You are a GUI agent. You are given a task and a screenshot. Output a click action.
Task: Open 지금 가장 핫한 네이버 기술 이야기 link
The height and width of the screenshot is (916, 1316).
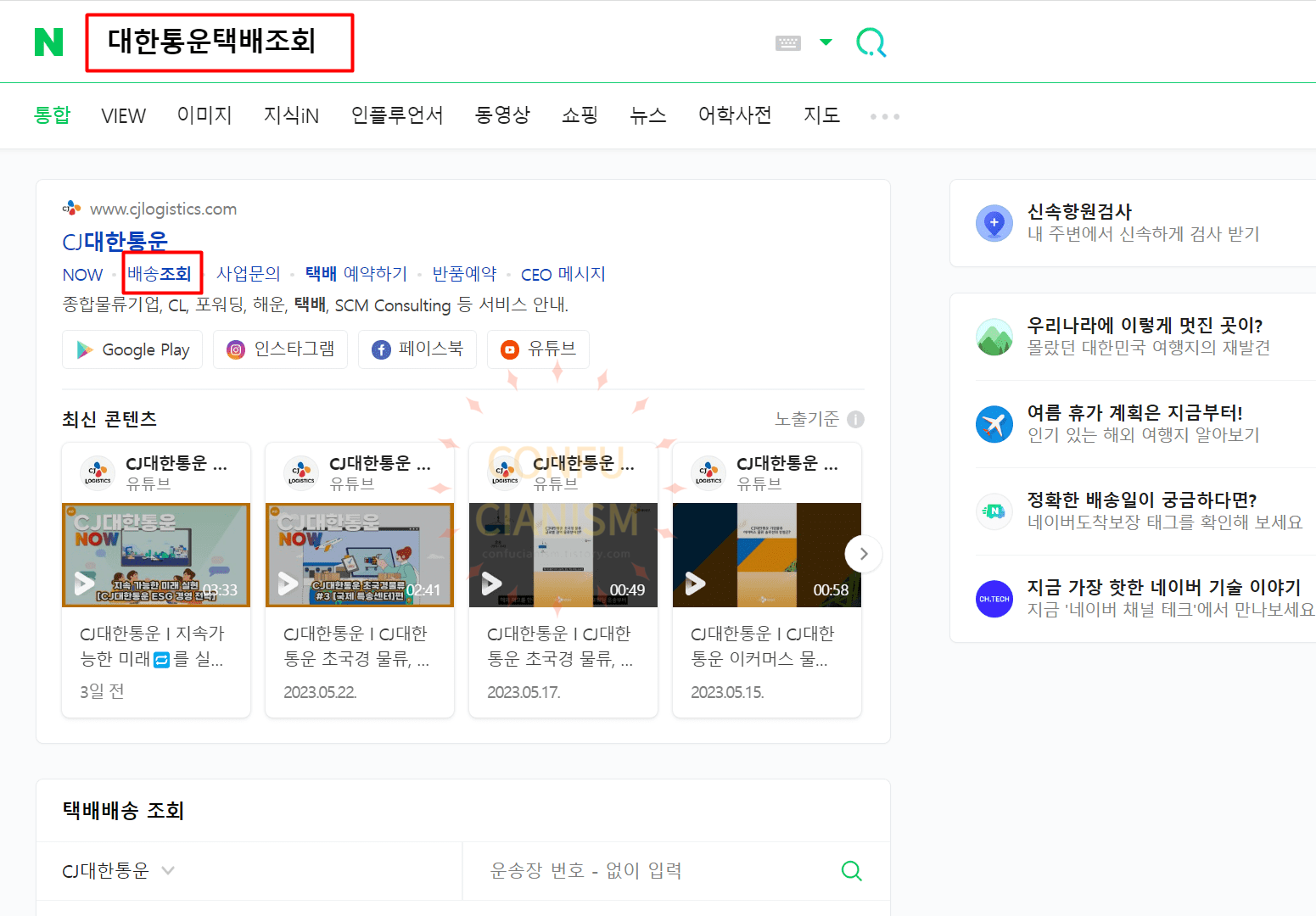click(1163, 587)
